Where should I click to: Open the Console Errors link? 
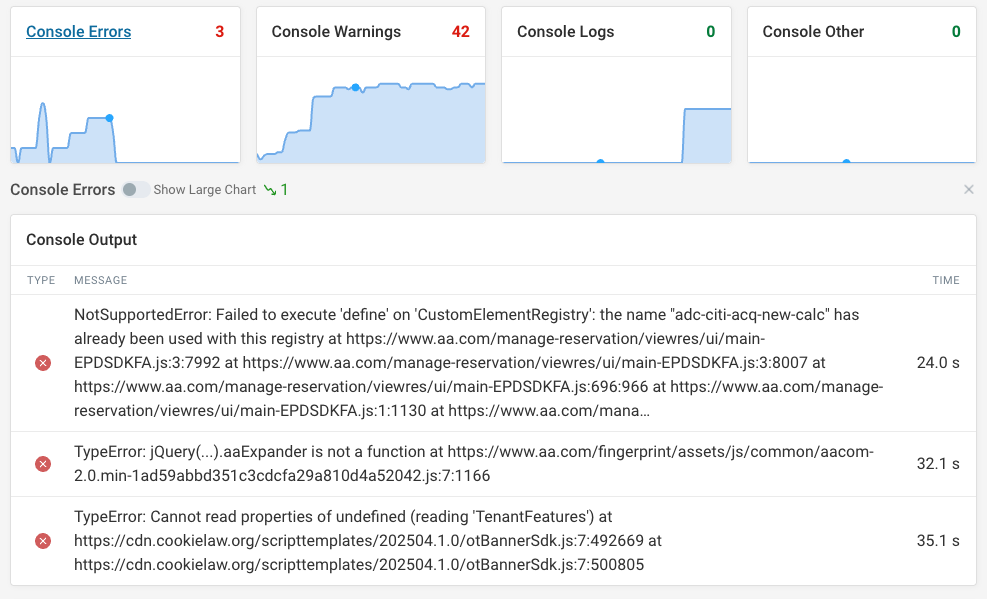click(78, 31)
